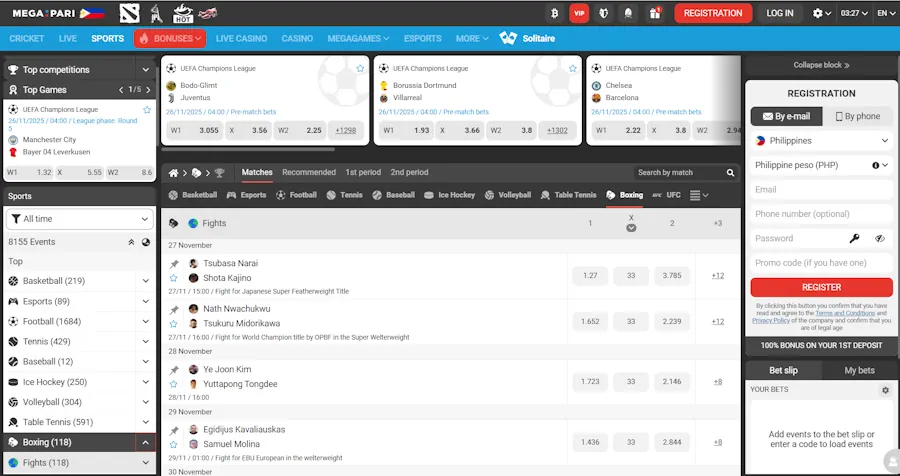This screenshot has width=900, height=476.
Task: Switch to 1st period tab
Action: coord(363,172)
